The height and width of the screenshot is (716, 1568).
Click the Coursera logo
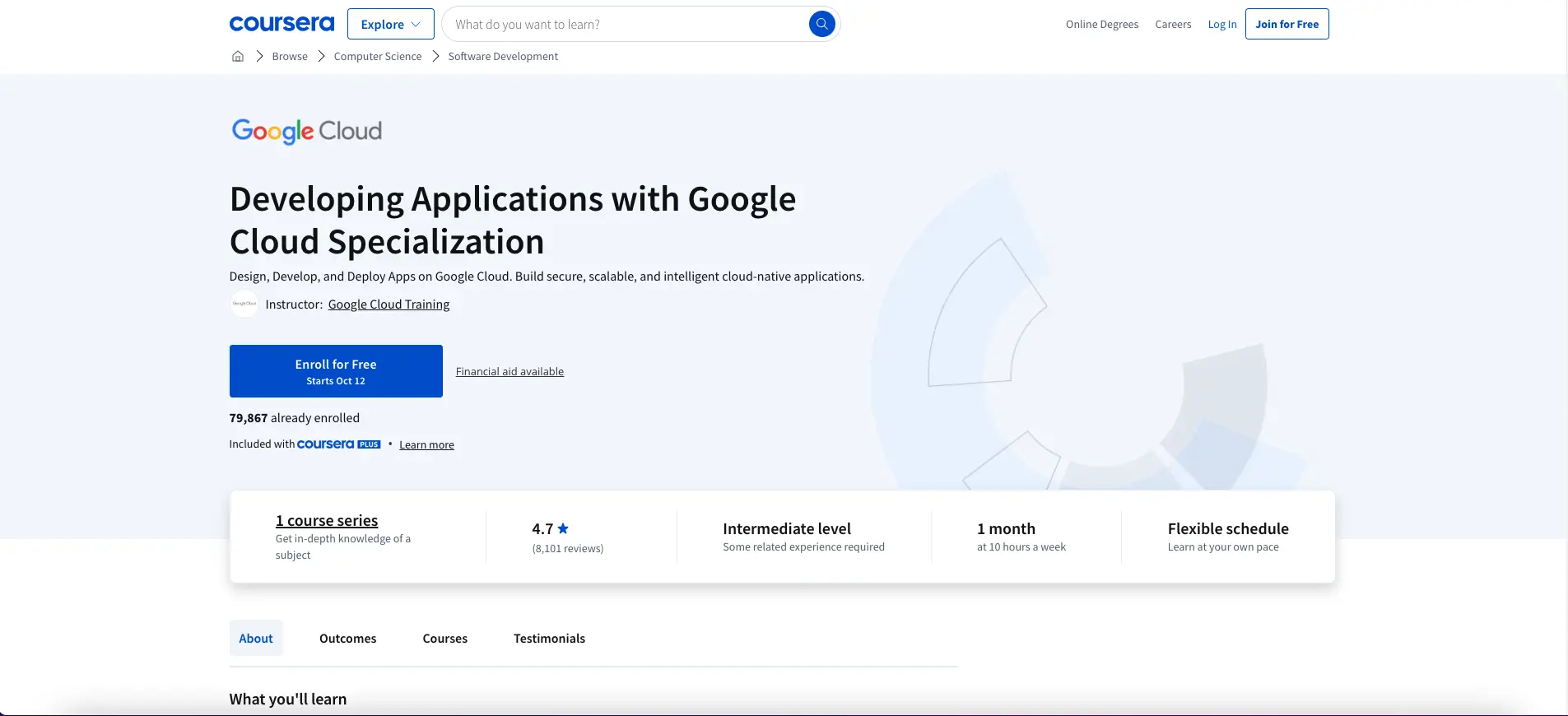281,24
